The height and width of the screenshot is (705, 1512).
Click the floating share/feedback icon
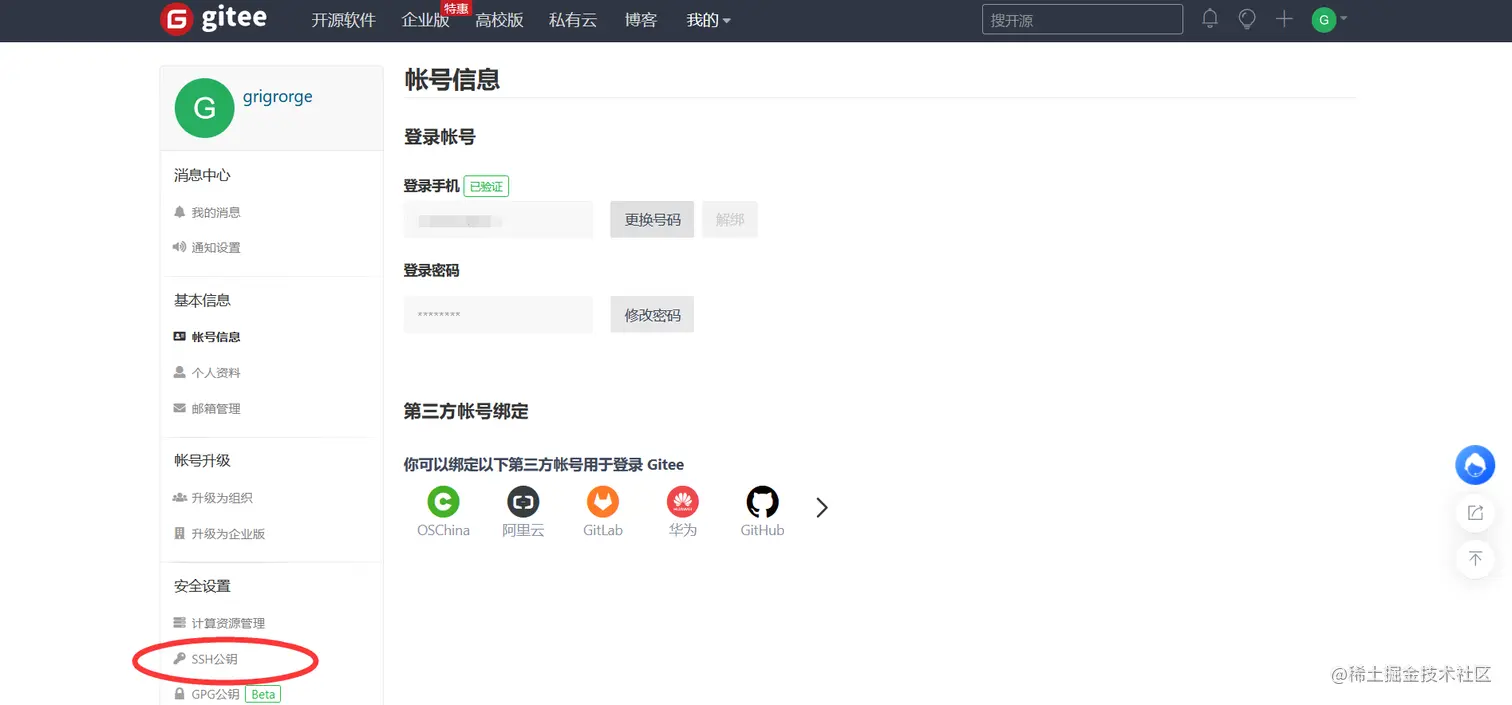[1475, 512]
